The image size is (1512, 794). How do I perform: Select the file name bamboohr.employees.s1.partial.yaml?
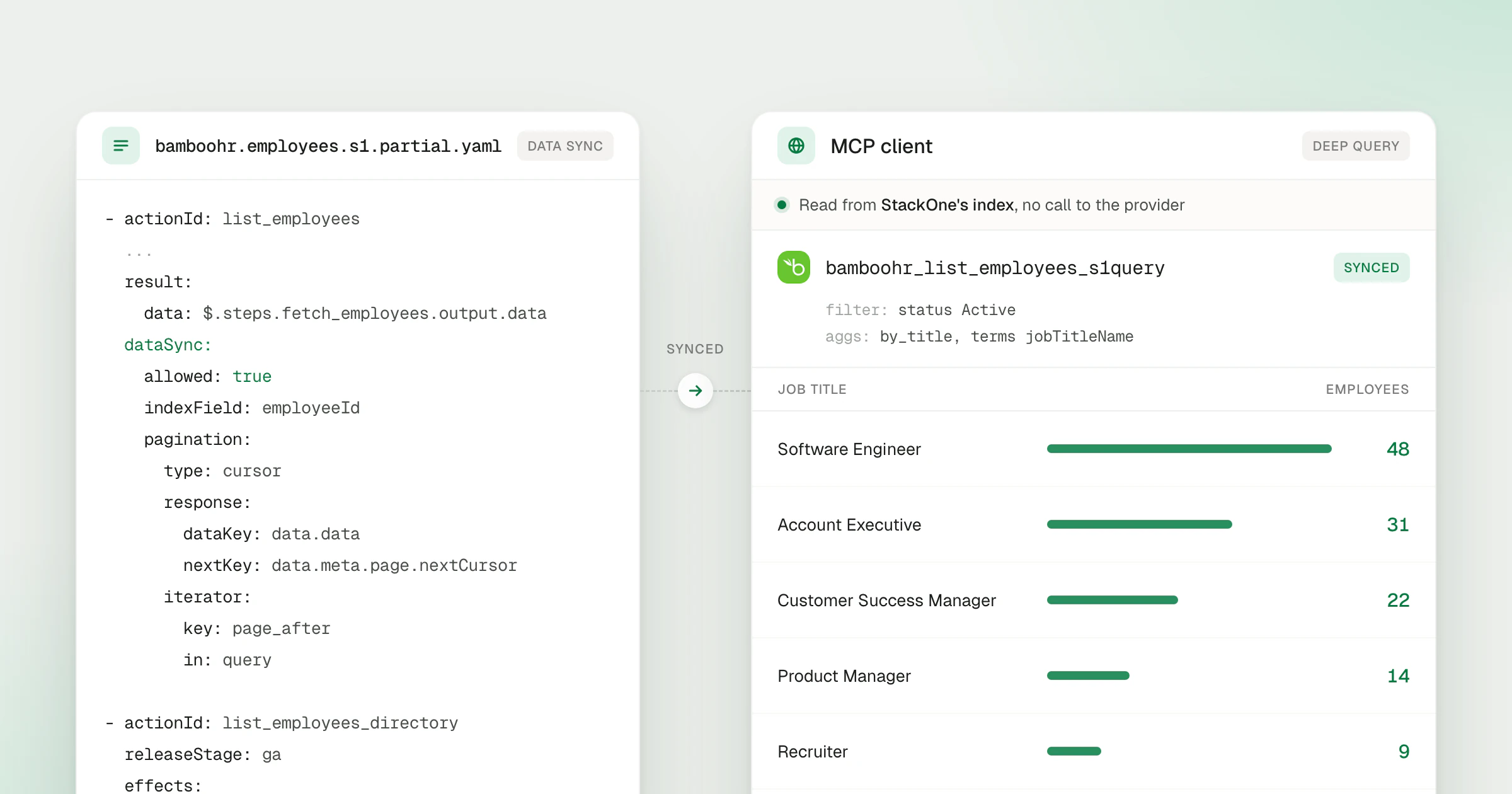pyautogui.click(x=328, y=146)
